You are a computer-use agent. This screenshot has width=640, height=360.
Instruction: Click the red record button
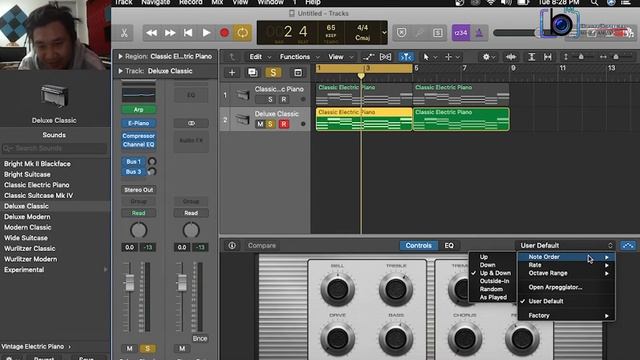coord(224,33)
